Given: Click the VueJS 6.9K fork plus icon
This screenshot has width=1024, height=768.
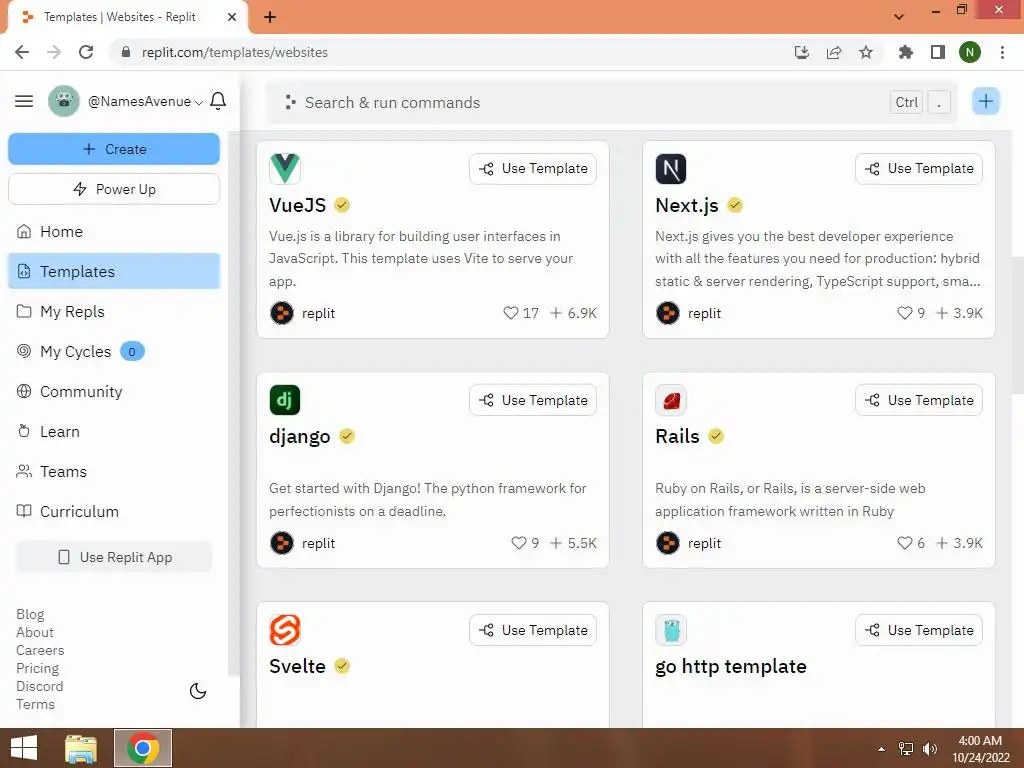Looking at the screenshot, I should (556, 313).
